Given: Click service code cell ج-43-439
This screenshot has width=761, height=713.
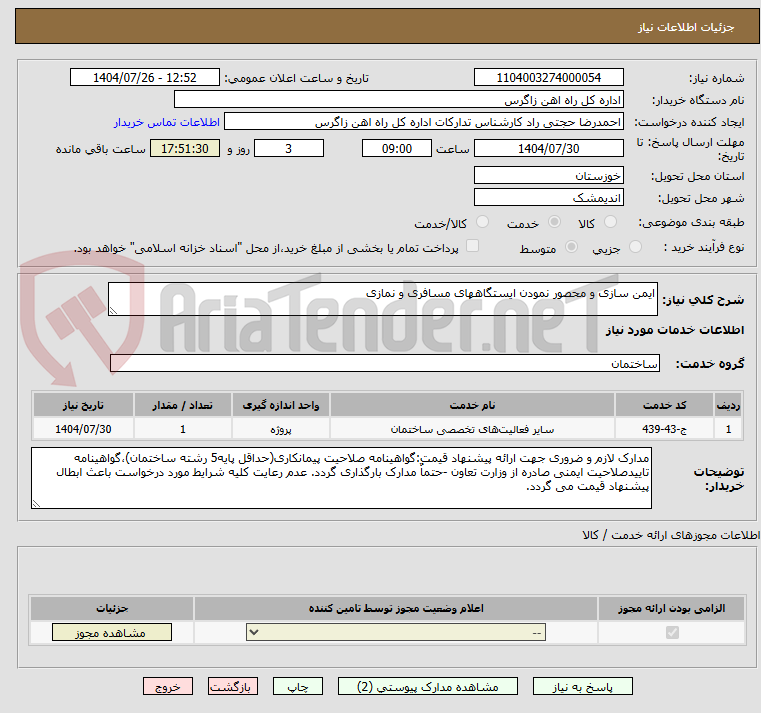Looking at the screenshot, I should (x=664, y=430).
